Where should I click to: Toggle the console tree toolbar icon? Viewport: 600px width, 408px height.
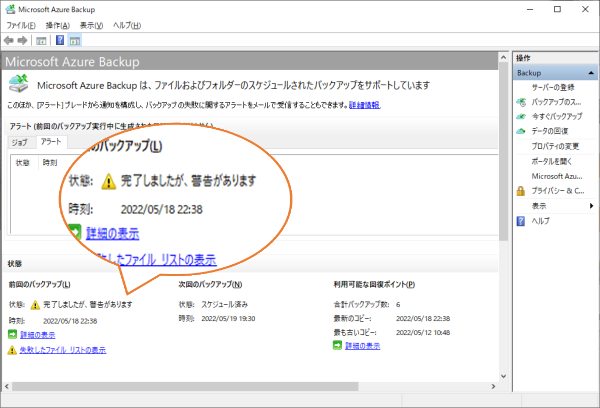[x=41, y=41]
